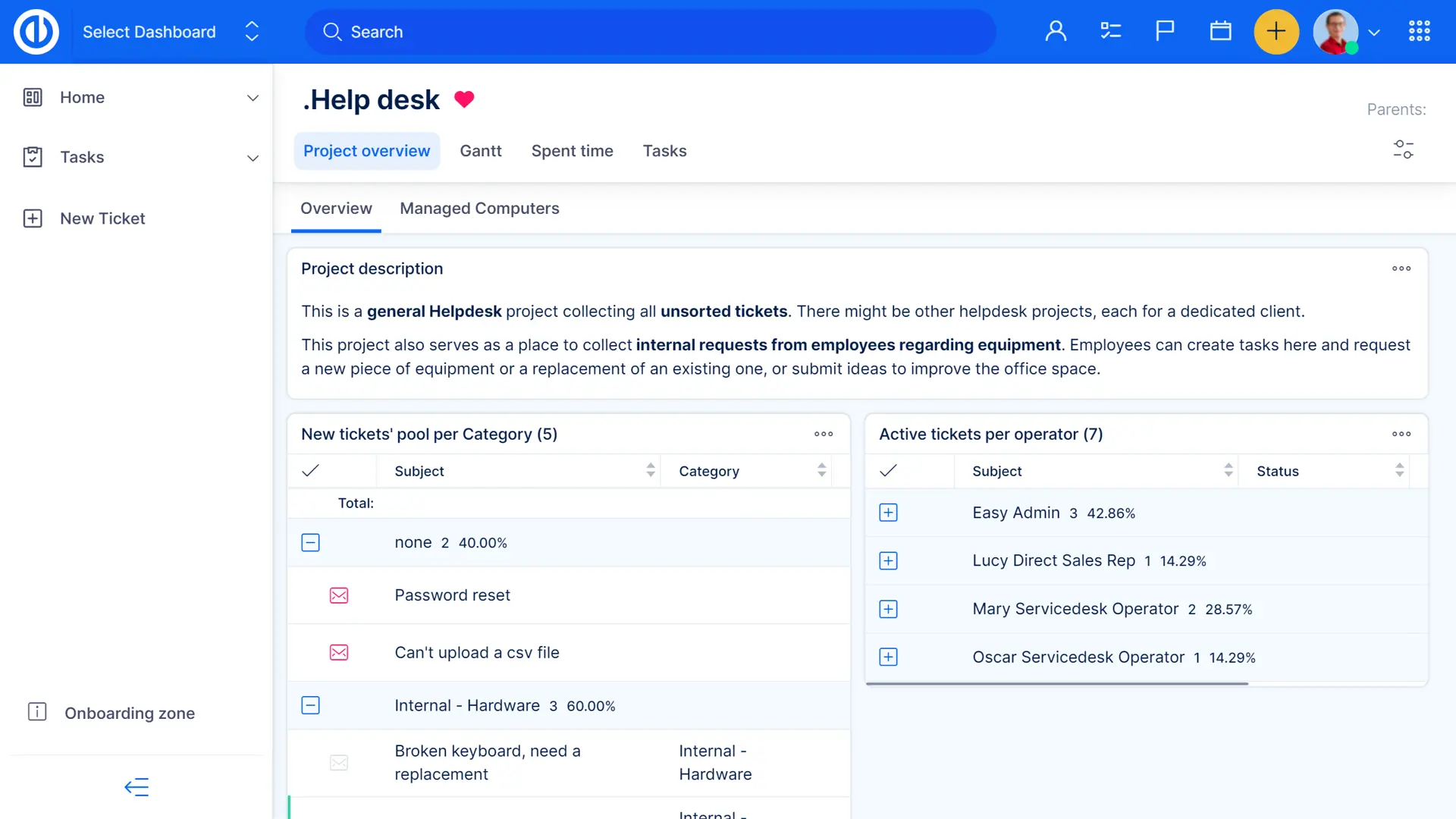
Task: Expand Home menu chevron in sidebar
Action: click(x=253, y=98)
